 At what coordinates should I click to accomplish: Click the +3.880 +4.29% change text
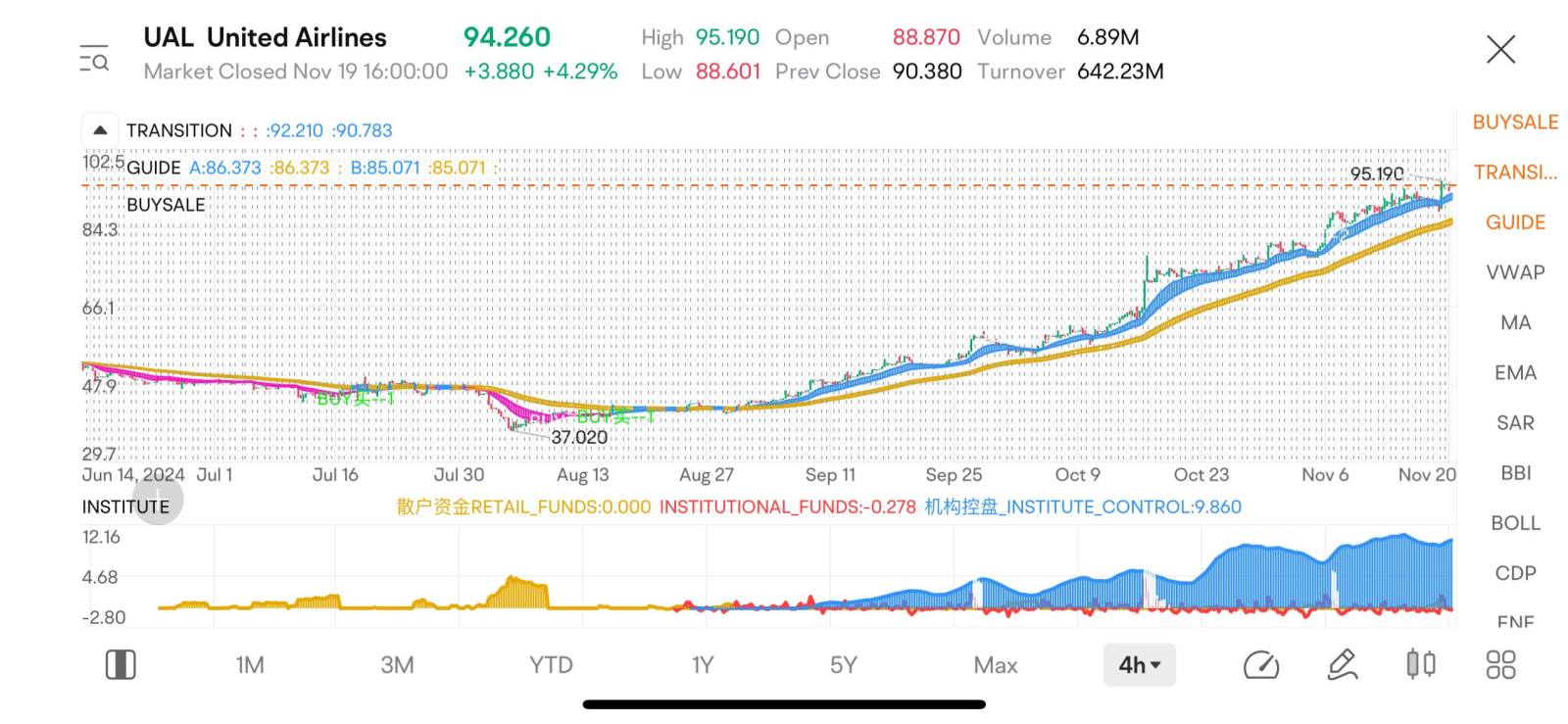540,72
